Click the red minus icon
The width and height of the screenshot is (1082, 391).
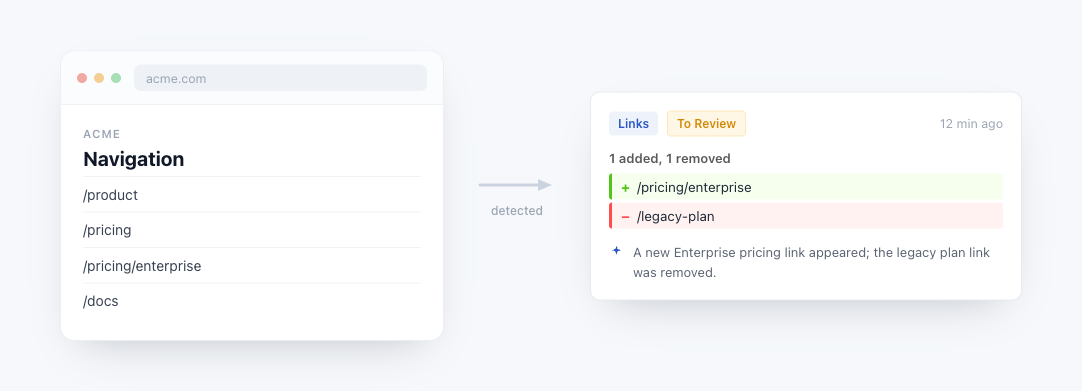[x=625, y=217]
